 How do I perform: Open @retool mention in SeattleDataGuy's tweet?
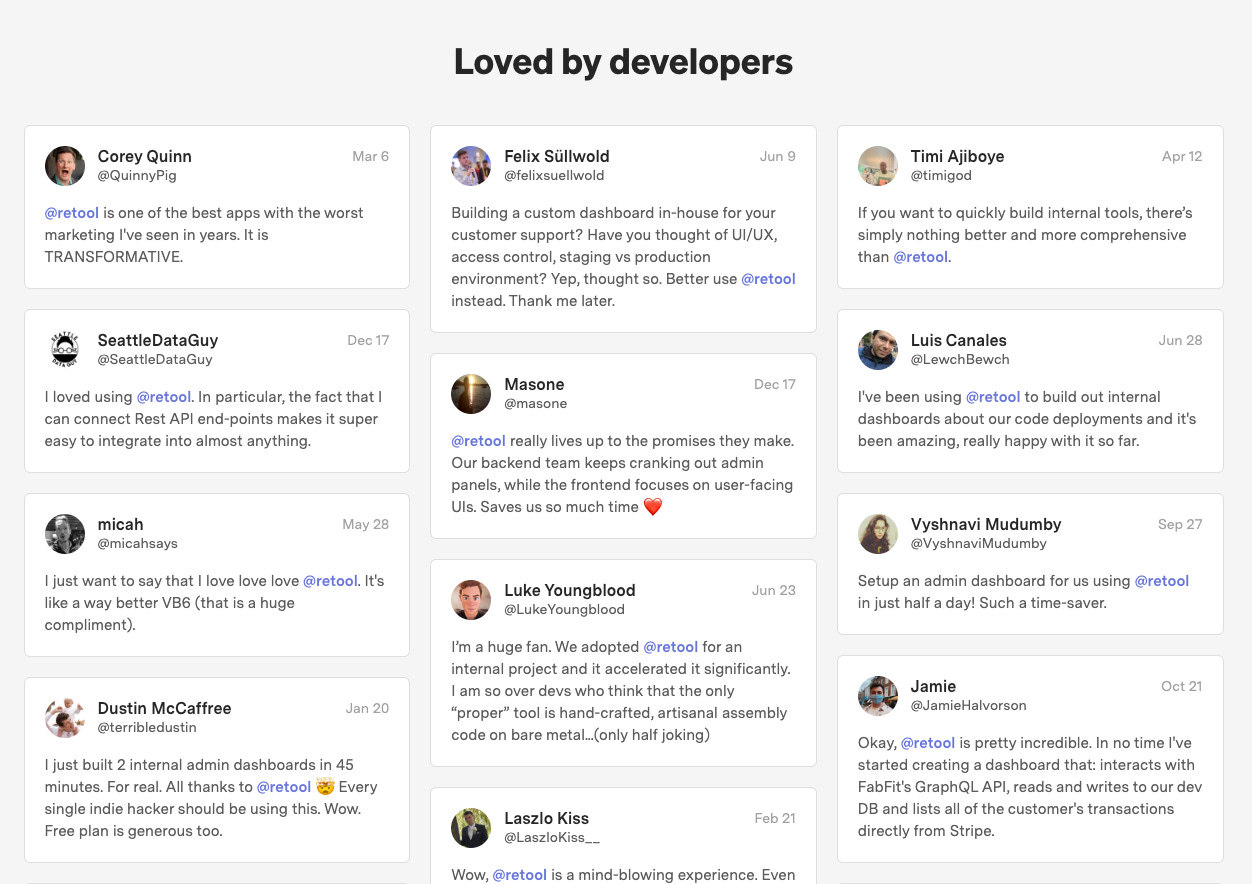pos(163,397)
